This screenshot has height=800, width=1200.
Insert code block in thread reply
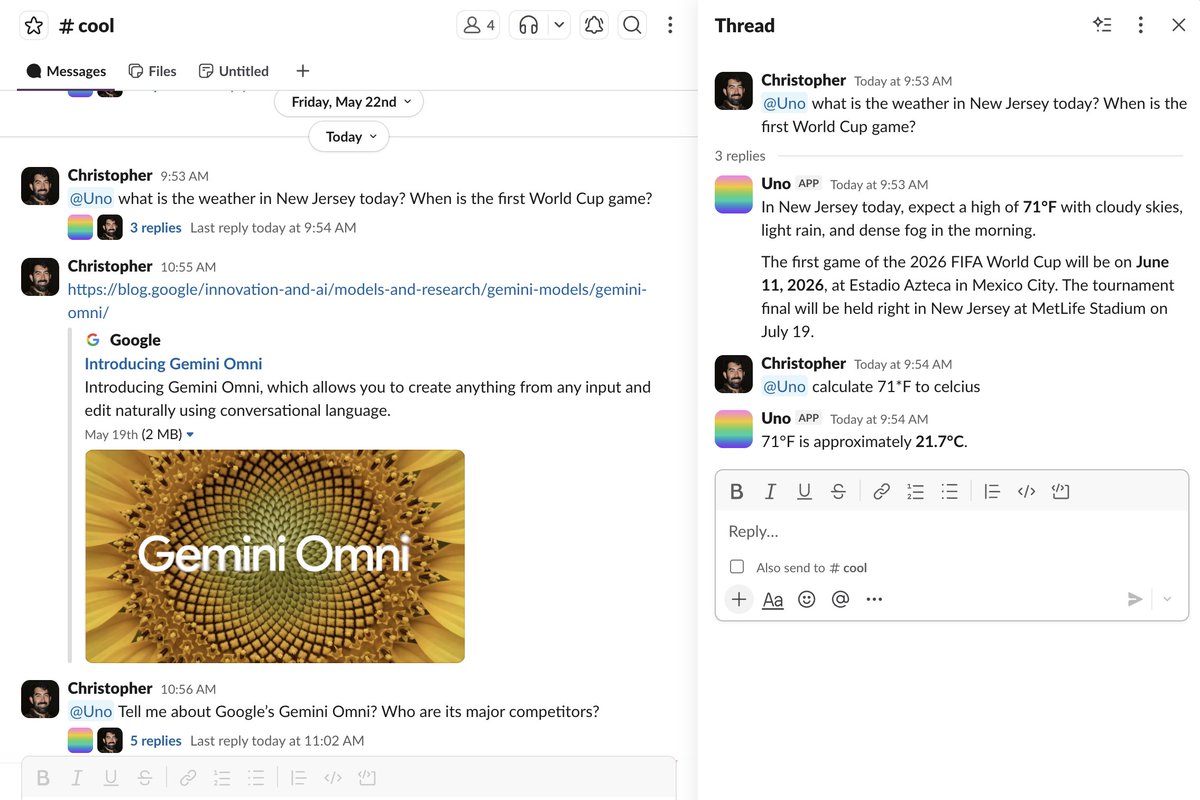[x=1061, y=491]
